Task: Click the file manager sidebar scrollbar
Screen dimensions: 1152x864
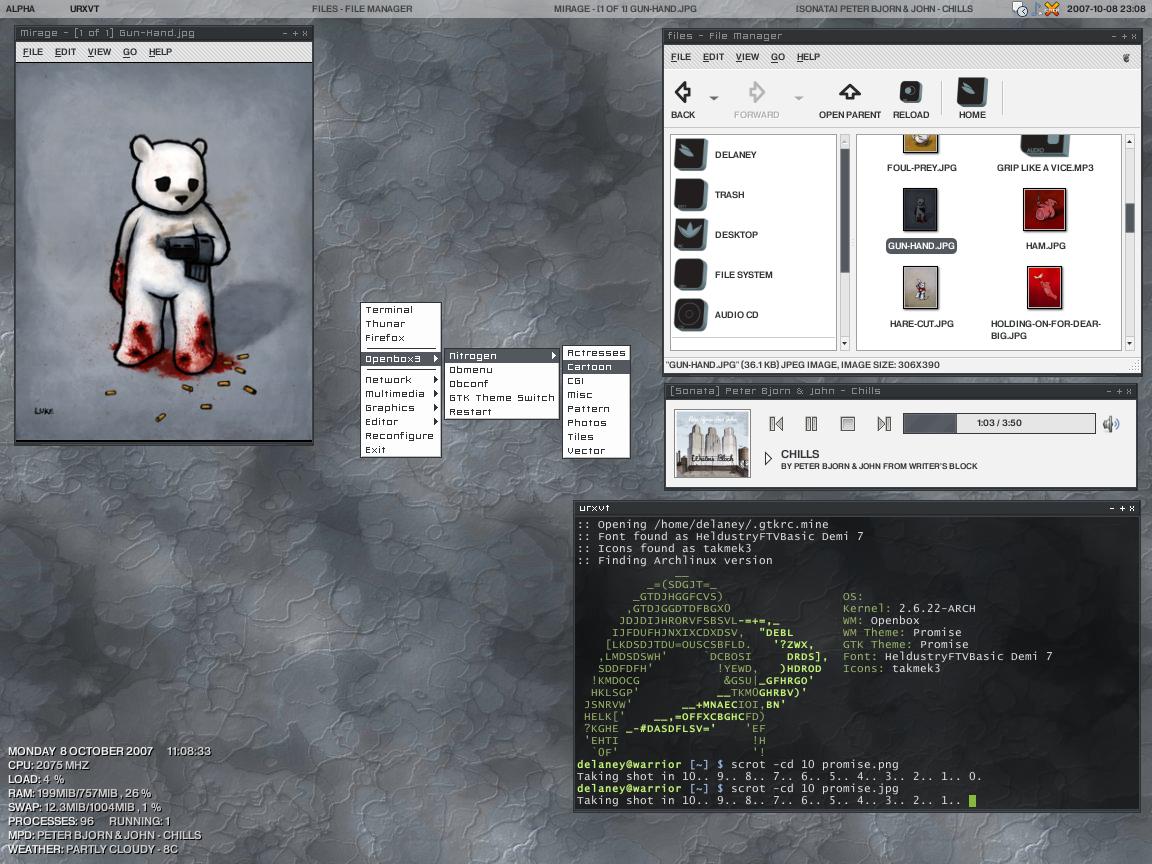Action: (845, 210)
